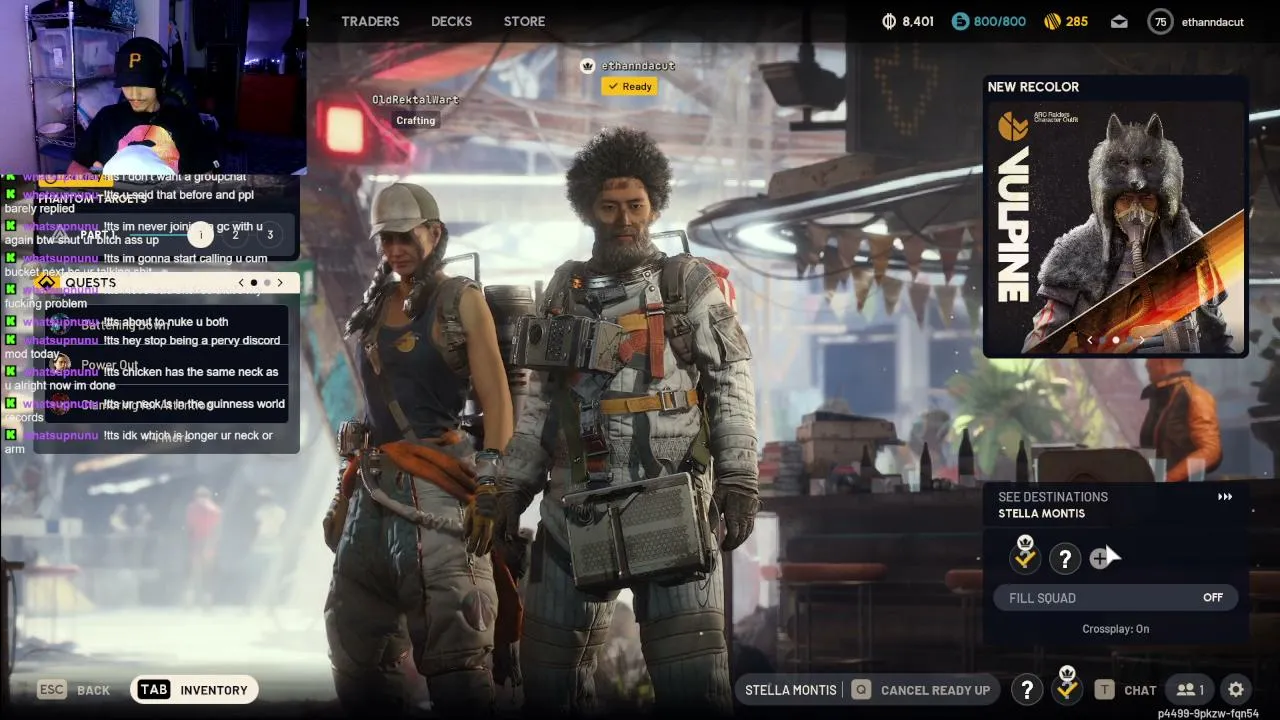Click the Stella Montis label in bottom bar
Screen dimensions: 1280x720
(791, 690)
